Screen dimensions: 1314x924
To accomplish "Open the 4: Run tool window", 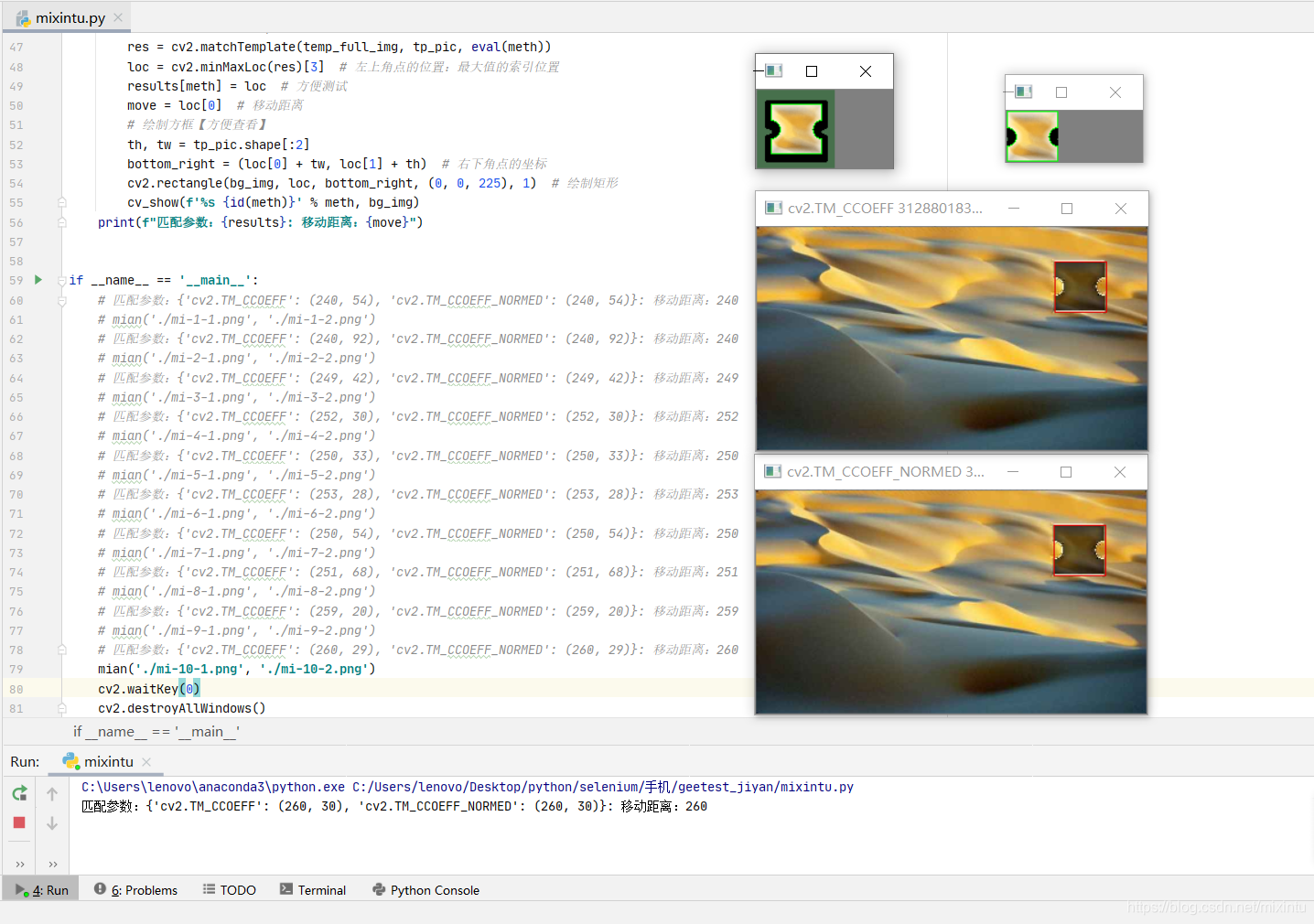I will (x=42, y=890).
